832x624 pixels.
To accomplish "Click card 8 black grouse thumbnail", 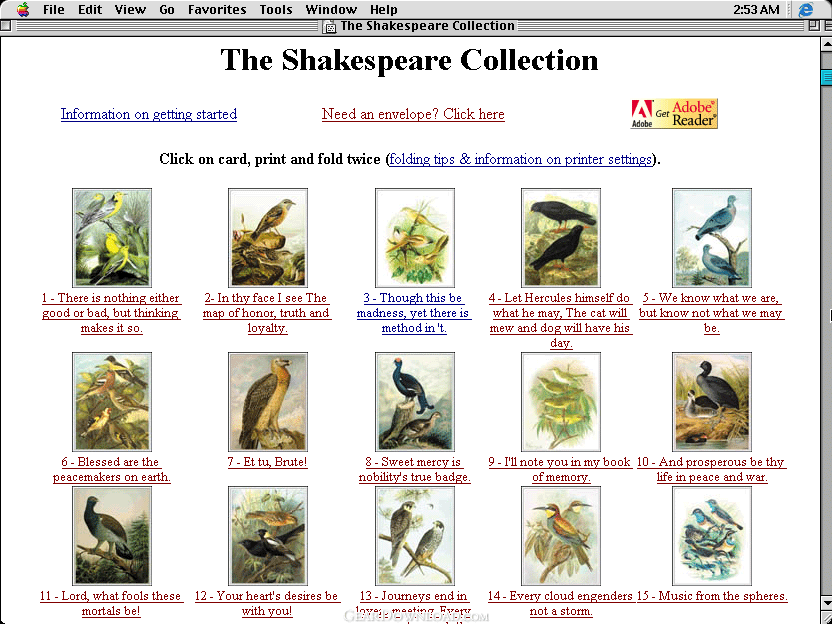I will [415, 402].
